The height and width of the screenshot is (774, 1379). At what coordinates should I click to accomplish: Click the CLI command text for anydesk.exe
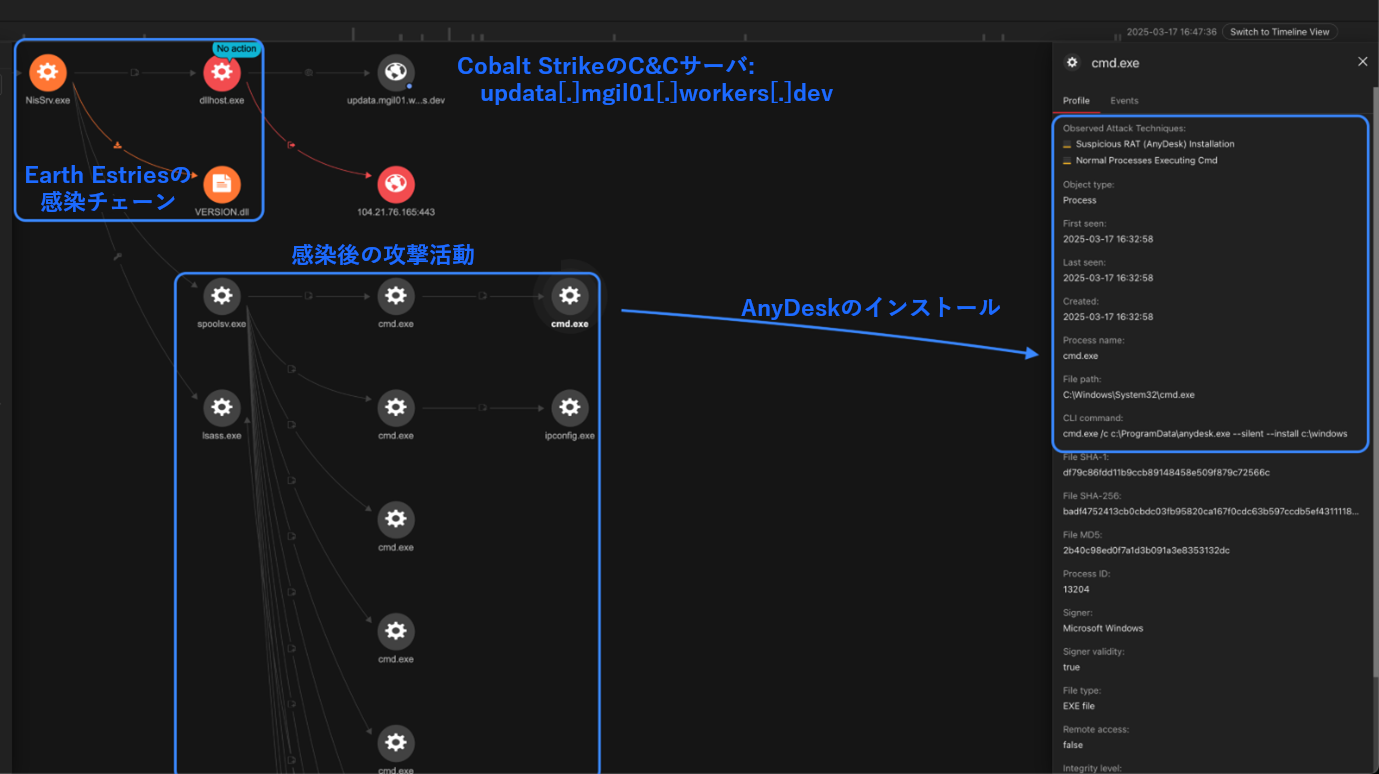(1205, 434)
